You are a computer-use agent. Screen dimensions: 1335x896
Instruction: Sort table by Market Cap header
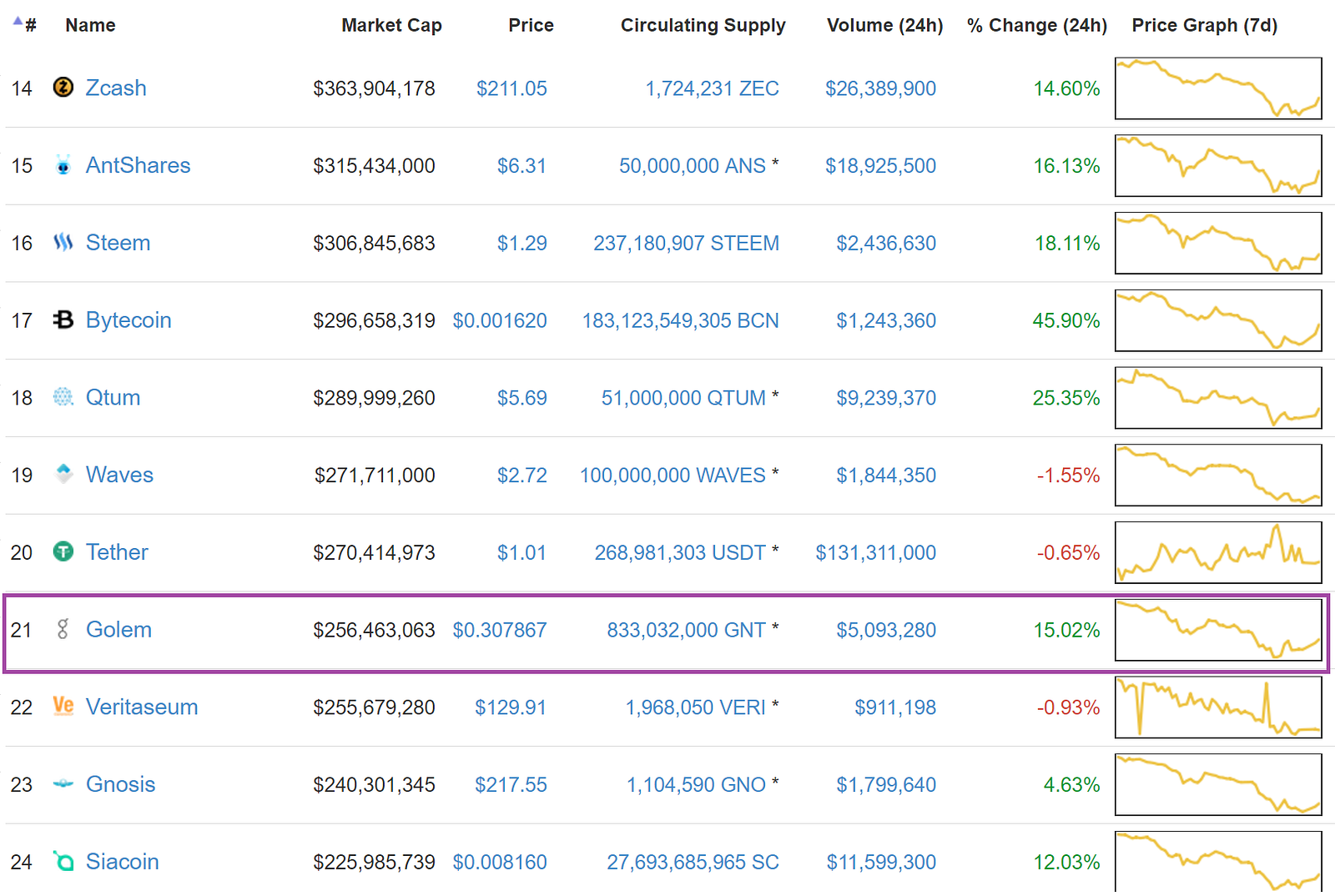tap(391, 25)
